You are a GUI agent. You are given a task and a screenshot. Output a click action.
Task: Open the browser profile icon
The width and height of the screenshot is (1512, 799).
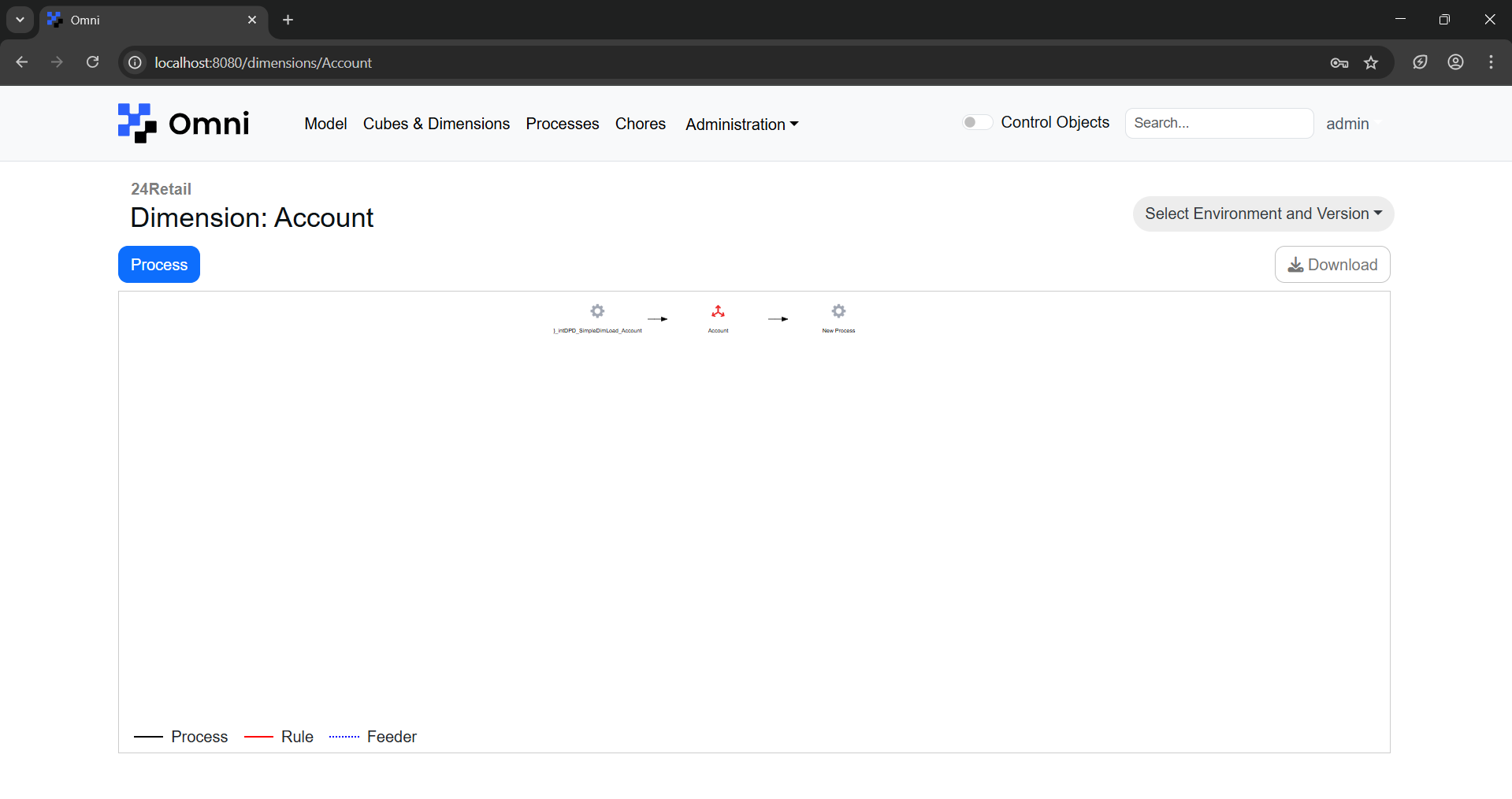1455,62
